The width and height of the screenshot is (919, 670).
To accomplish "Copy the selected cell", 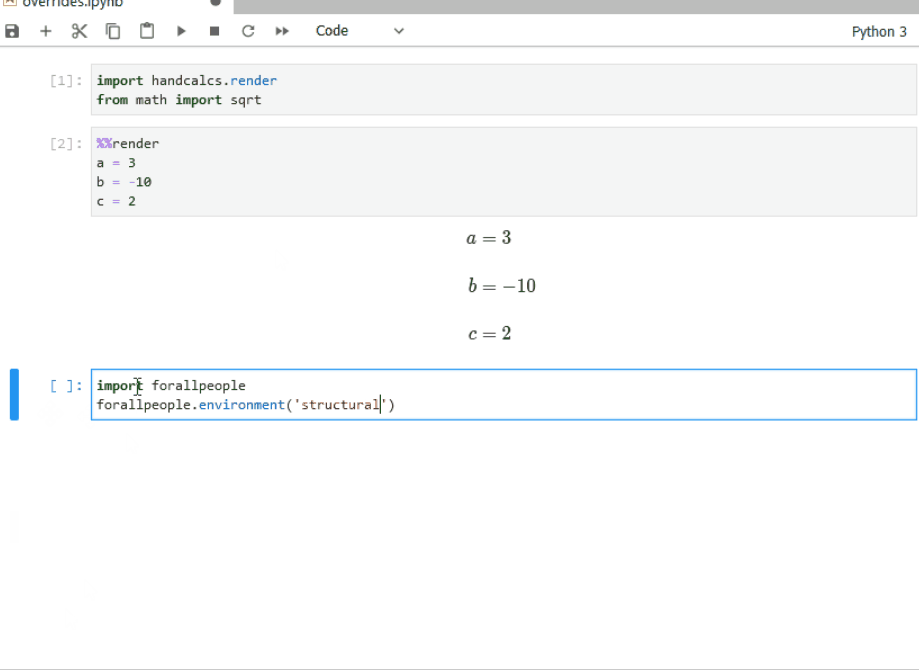I will coord(113,31).
